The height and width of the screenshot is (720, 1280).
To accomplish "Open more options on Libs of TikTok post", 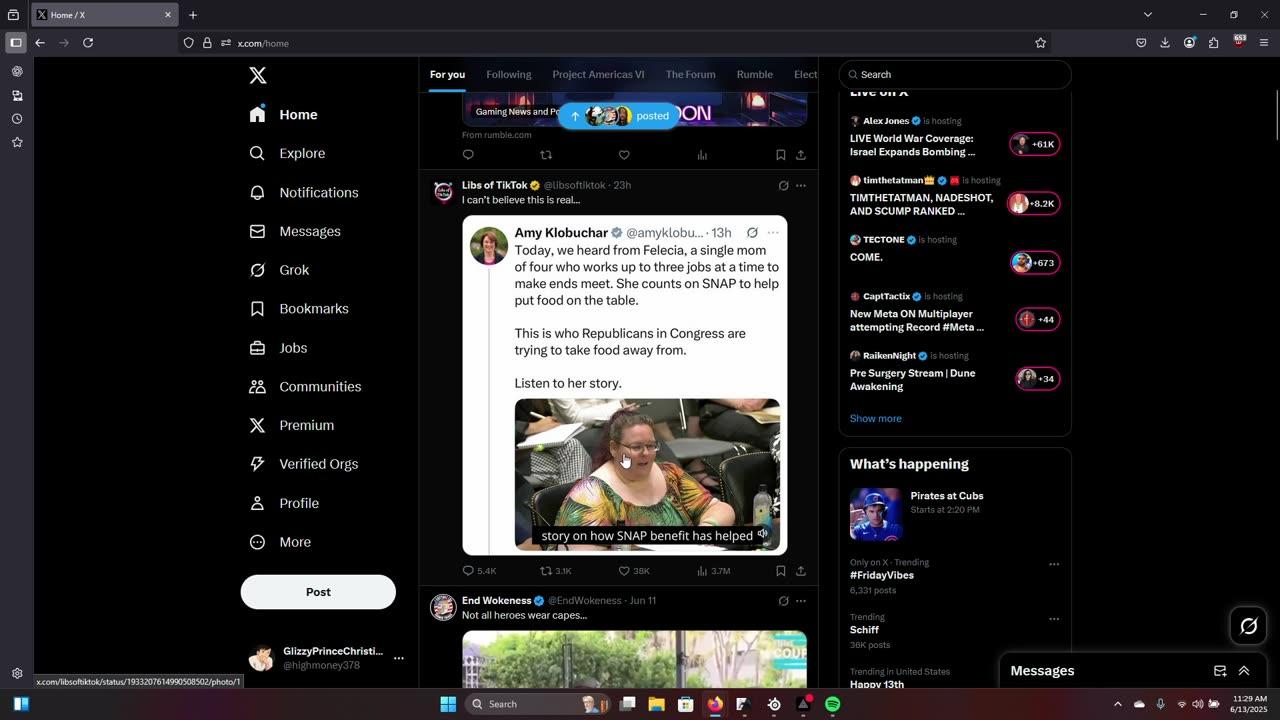I will [801, 185].
